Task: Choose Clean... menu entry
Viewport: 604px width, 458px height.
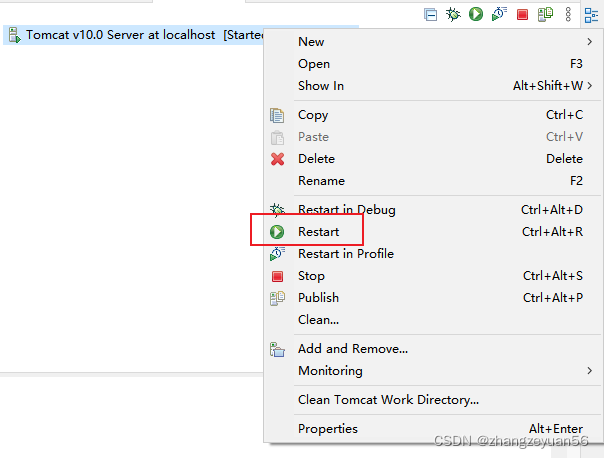Action: click(x=432, y=319)
